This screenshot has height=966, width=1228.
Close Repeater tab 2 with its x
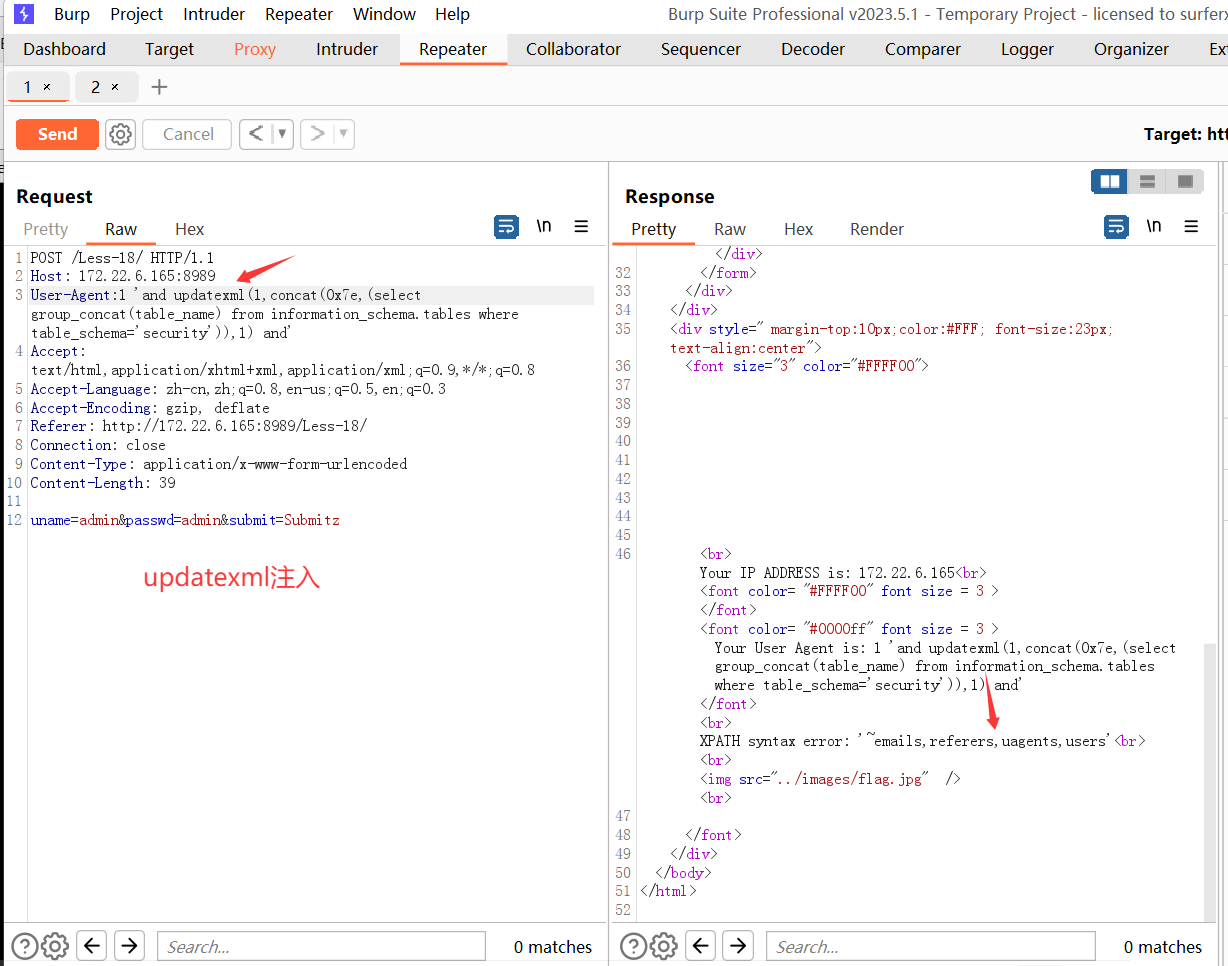coord(114,88)
